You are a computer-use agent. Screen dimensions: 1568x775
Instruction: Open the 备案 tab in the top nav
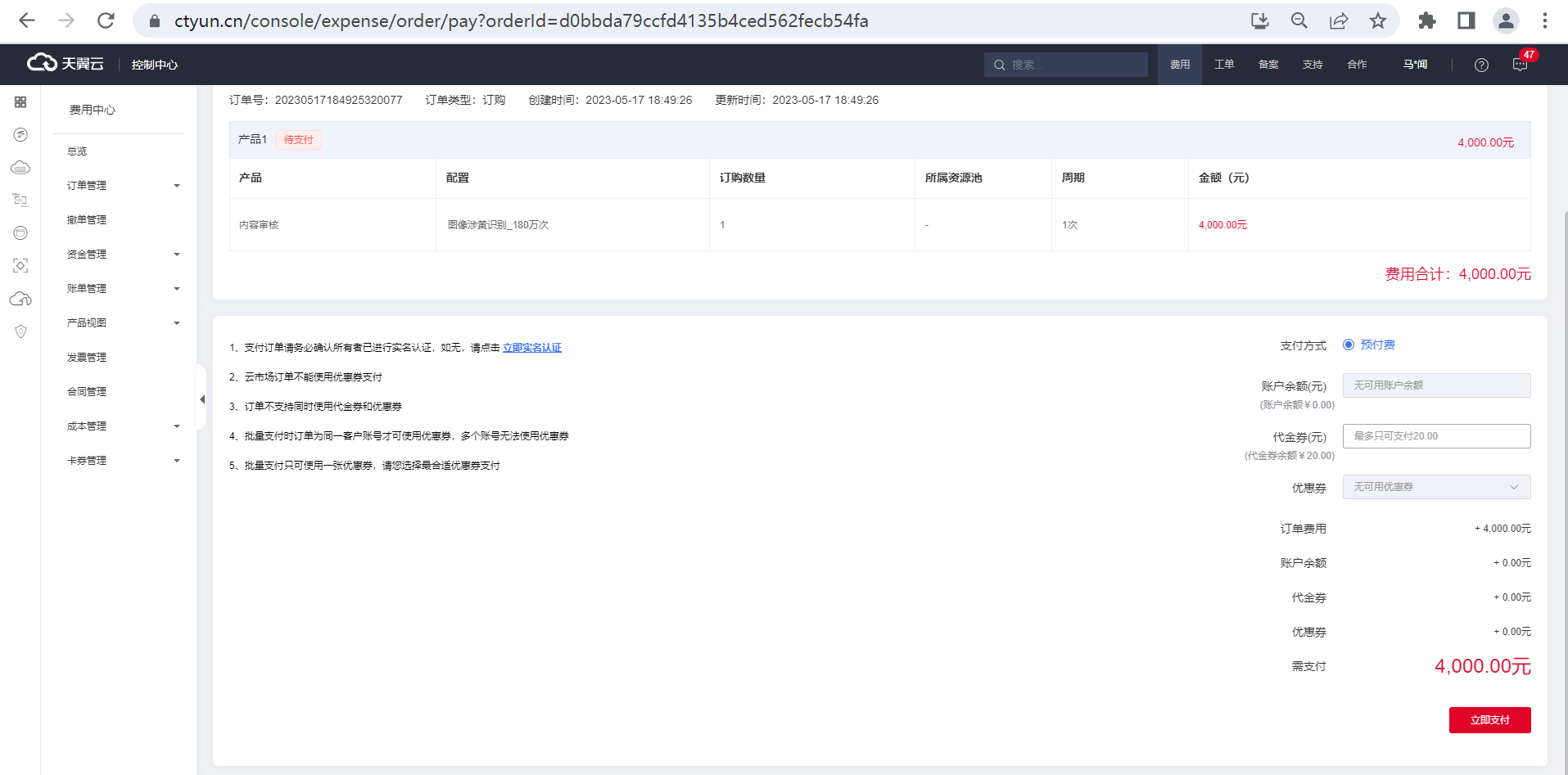point(1268,65)
